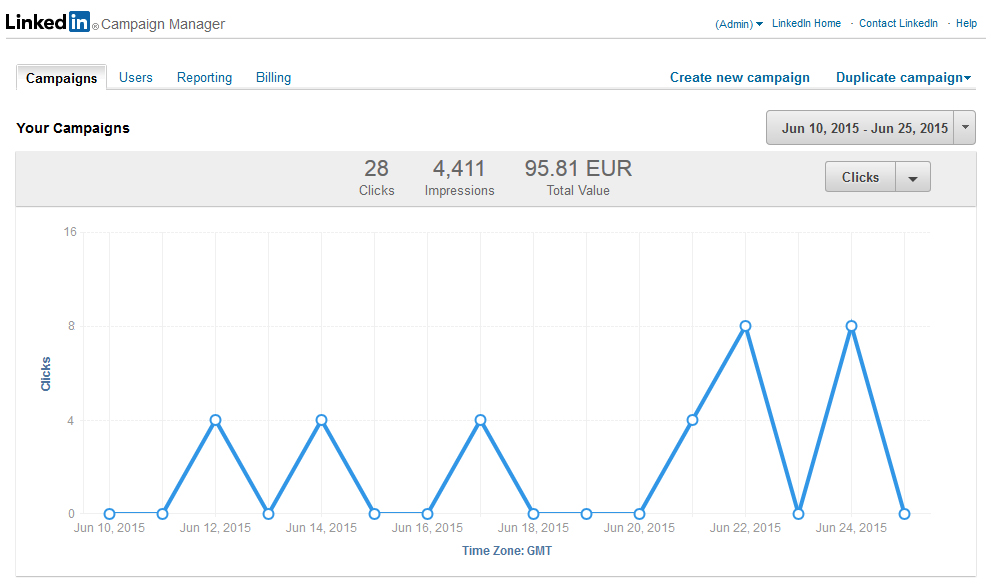The height and width of the screenshot is (585, 991).
Task: Open the Help link
Action: pos(966,23)
